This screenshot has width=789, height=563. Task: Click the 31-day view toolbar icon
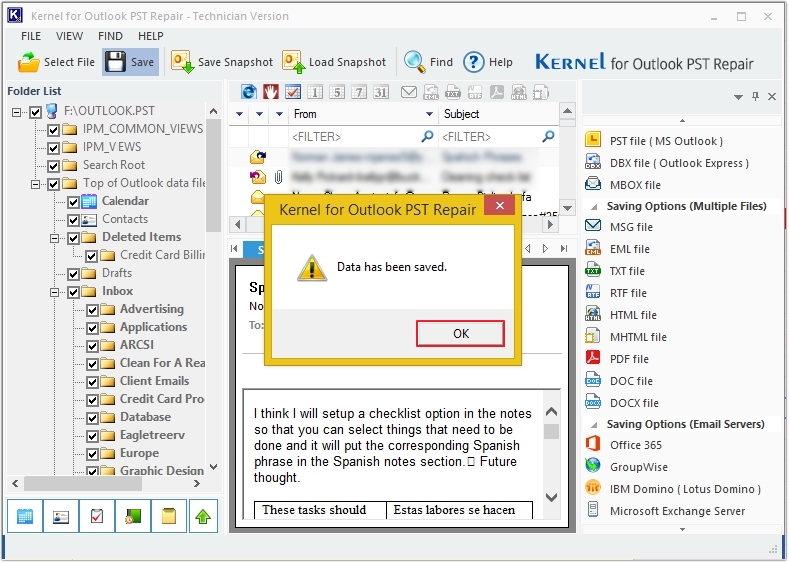pyautogui.click(x=381, y=92)
